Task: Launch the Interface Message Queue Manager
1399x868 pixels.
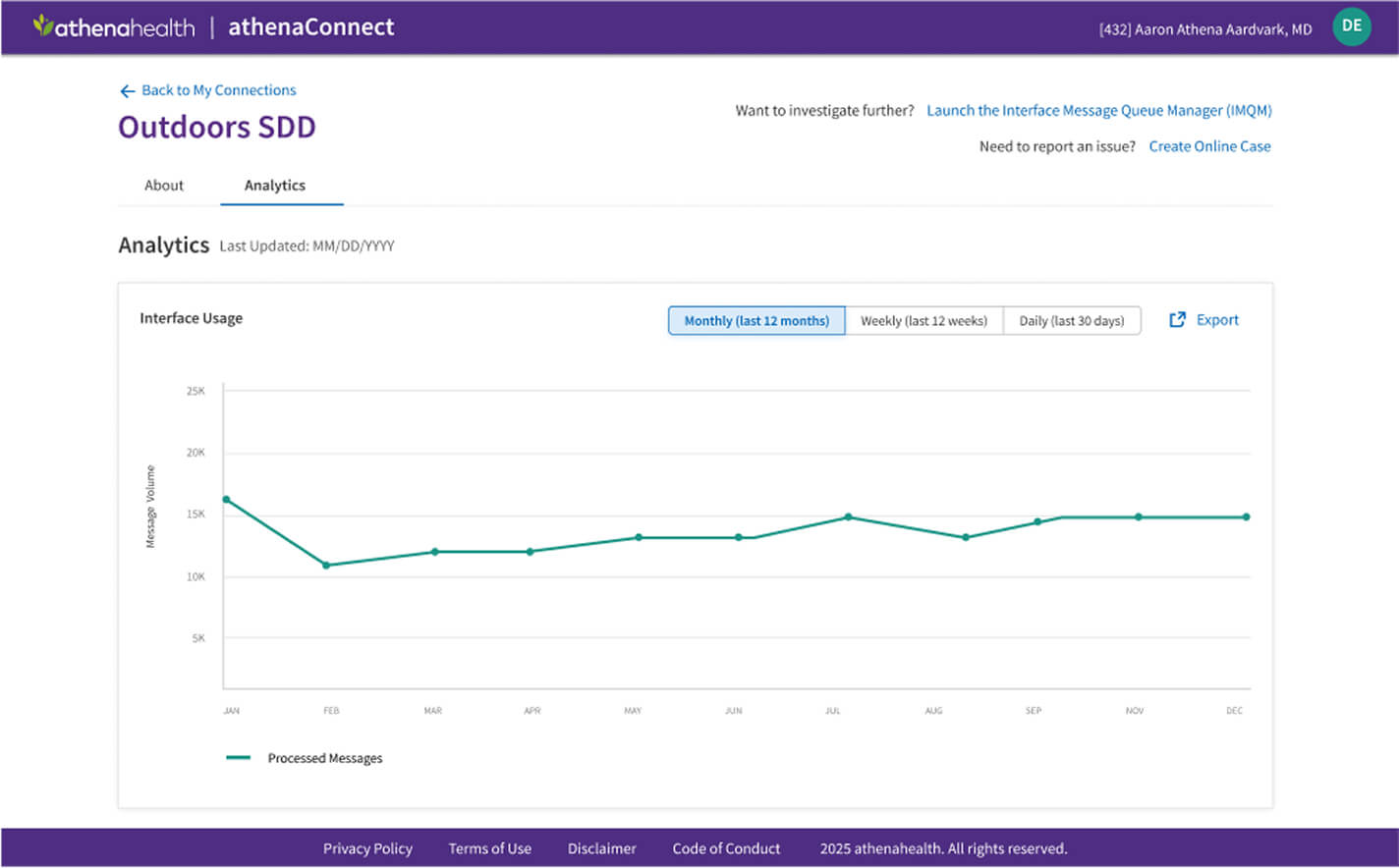Action: (1099, 111)
